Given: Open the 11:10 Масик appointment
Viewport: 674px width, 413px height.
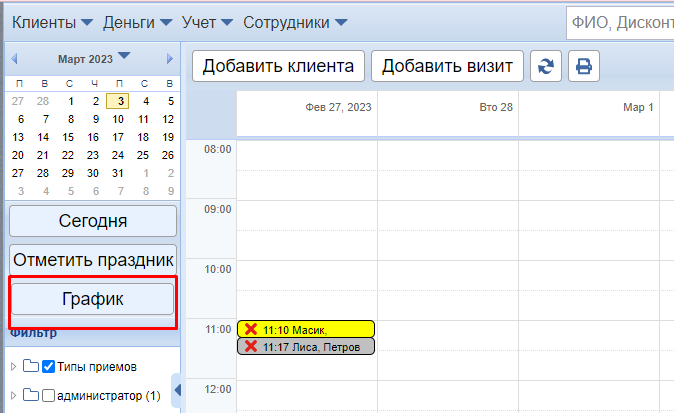Looking at the screenshot, I should tap(306, 329).
